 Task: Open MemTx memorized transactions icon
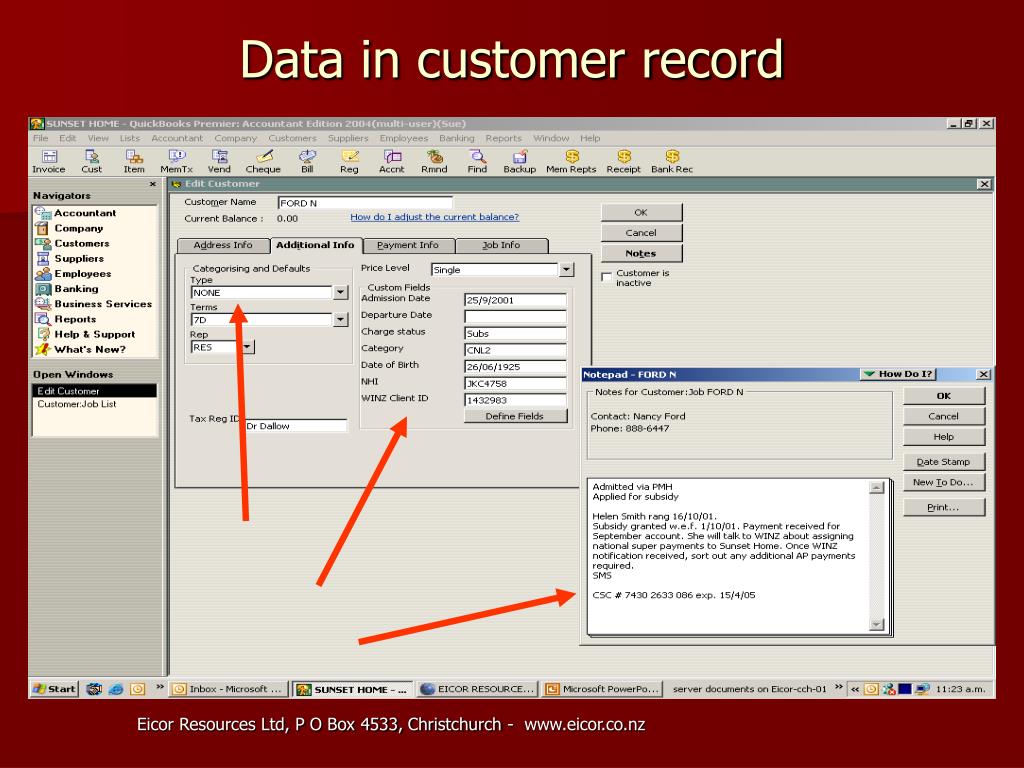(x=176, y=161)
